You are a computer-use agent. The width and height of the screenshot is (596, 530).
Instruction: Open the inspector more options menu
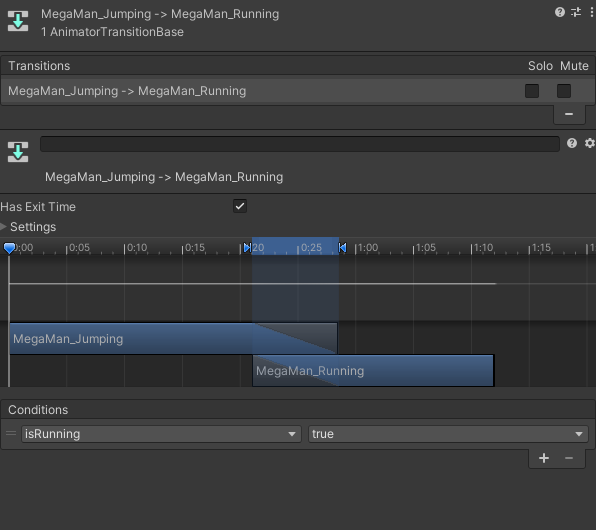click(591, 13)
